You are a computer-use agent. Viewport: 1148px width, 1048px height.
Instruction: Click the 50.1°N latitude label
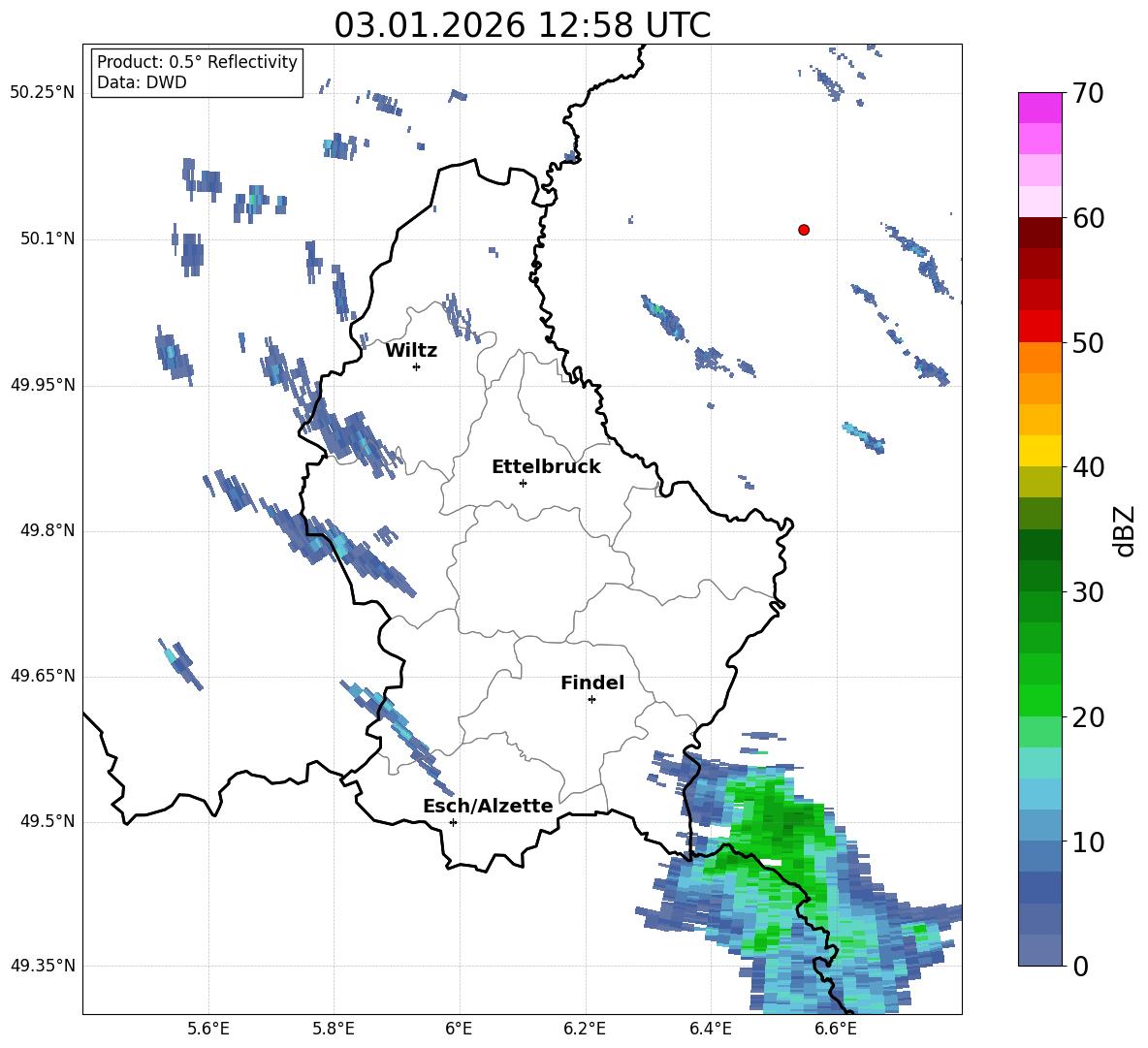(x=48, y=238)
